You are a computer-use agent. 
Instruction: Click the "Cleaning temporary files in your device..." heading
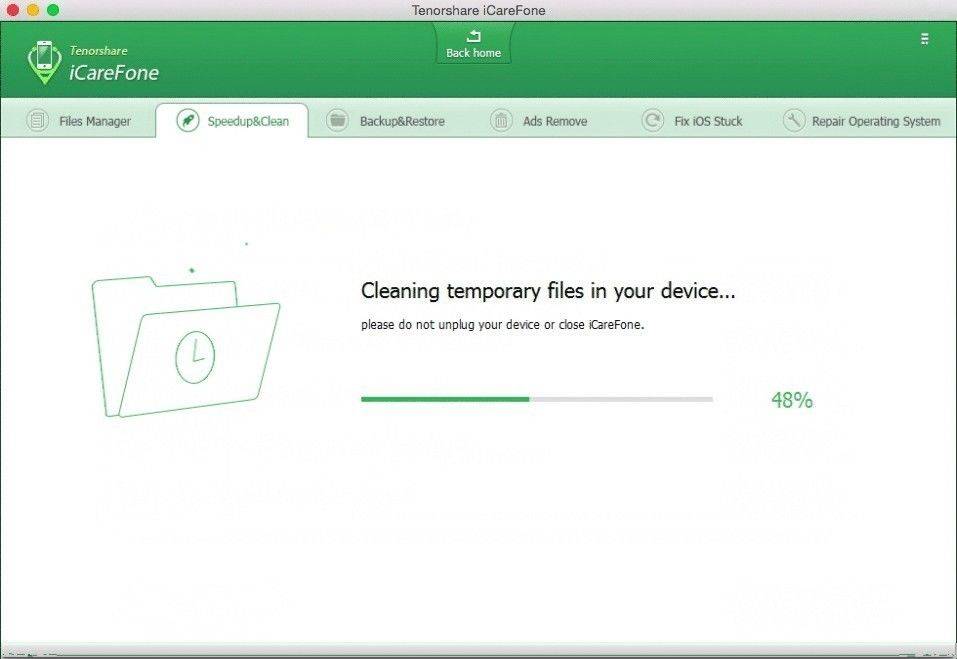(x=548, y=291)
